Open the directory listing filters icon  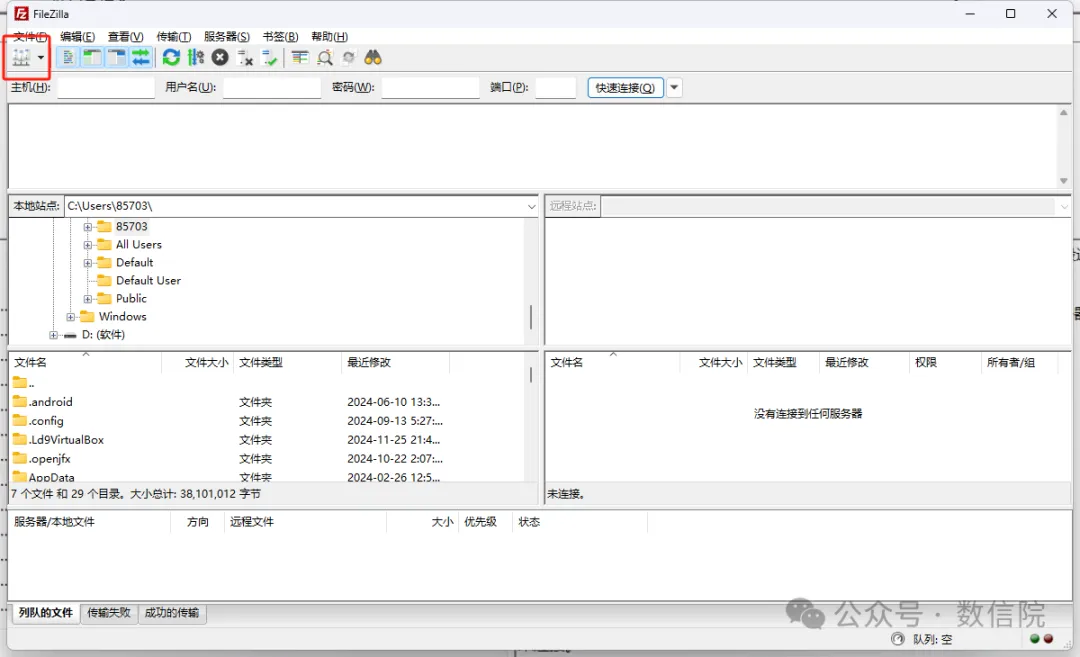[300, 58]
